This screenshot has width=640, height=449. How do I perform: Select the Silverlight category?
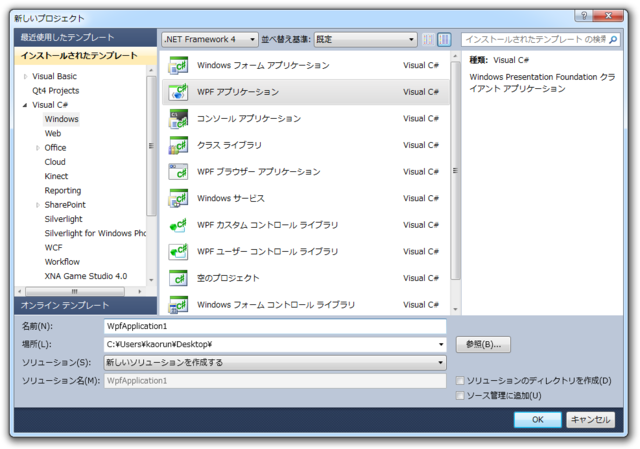click(x=63, y=219)
